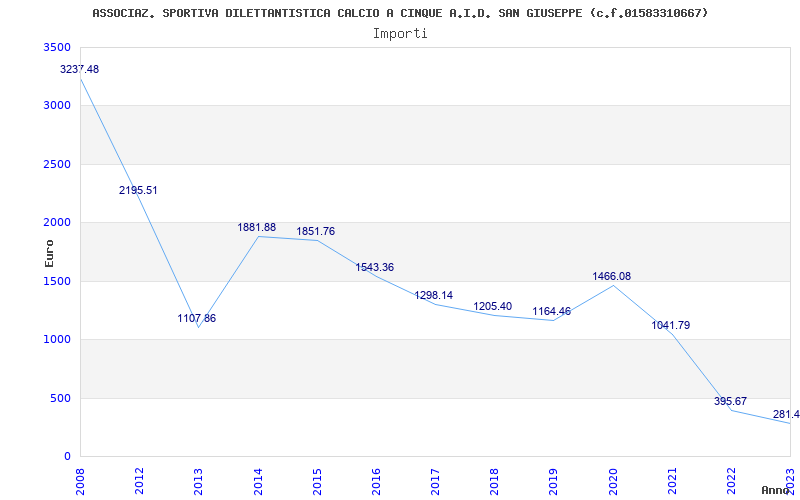
Task: Select the 2014 x-axis year label
Action: 258,481
